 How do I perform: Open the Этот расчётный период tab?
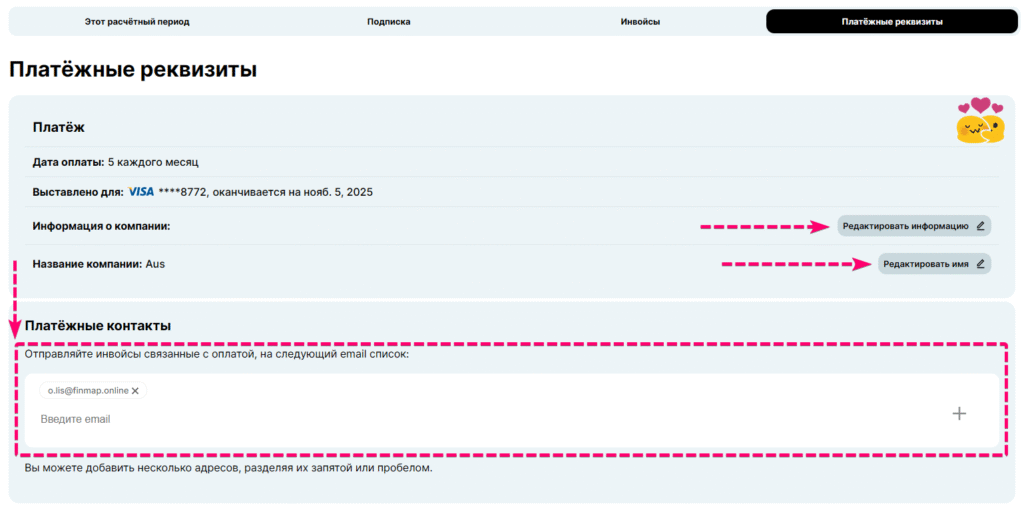[x=137, y=21]
